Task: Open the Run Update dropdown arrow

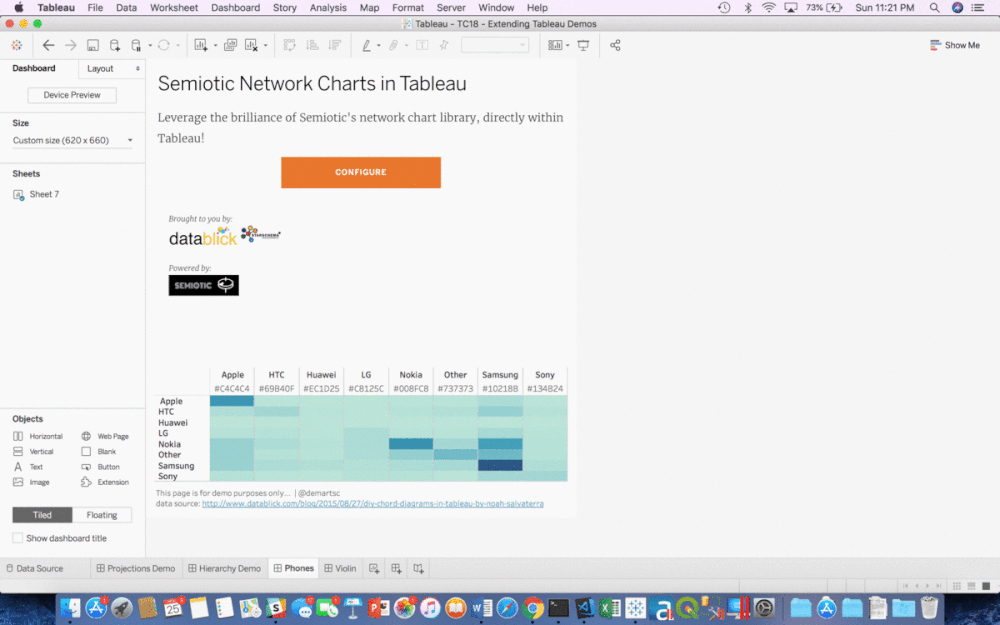Action: pos(178,45)
